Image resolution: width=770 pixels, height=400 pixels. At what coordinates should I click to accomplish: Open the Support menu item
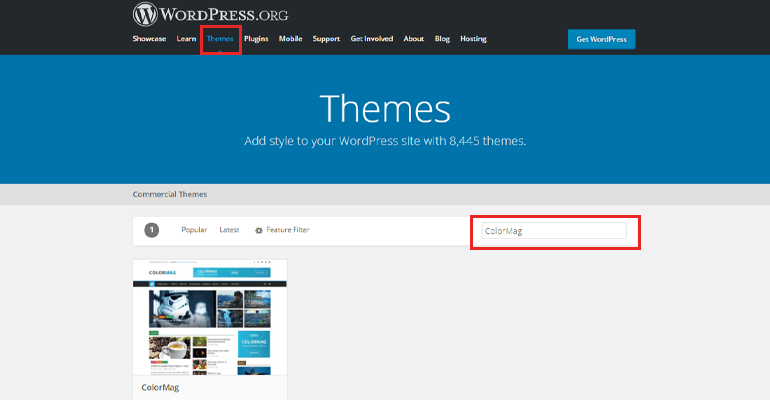pos(326,39)
